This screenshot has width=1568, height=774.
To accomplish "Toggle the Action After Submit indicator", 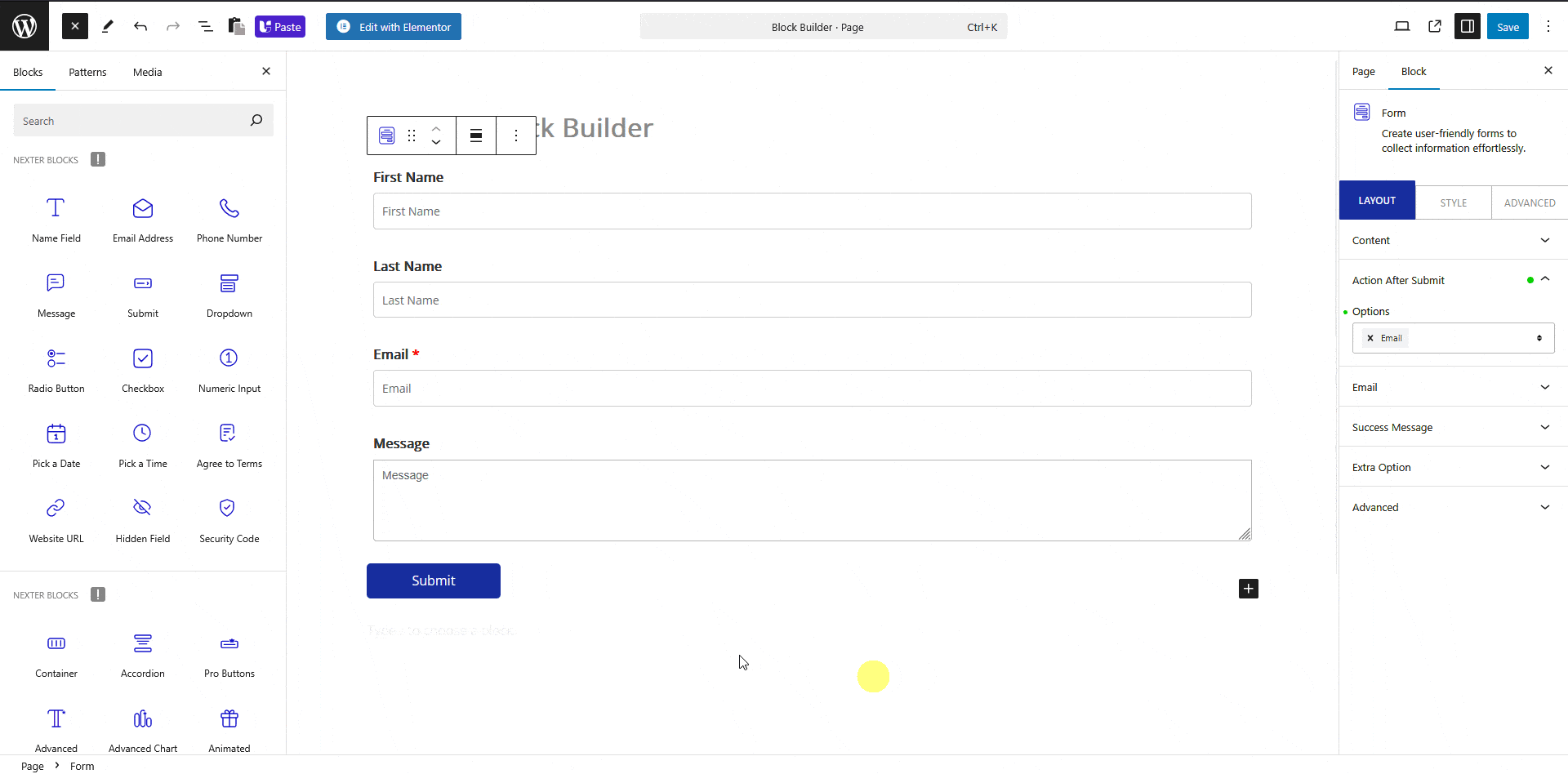I will click(1530, 280).
